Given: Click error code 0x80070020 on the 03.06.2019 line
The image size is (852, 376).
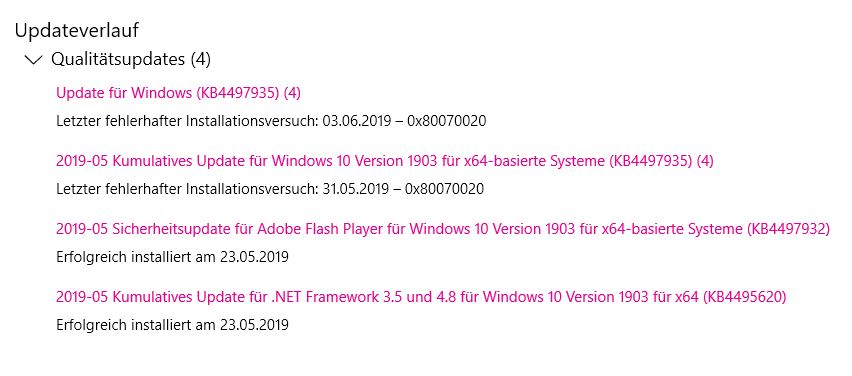Looking at the screenshot, I should [447, 121].
